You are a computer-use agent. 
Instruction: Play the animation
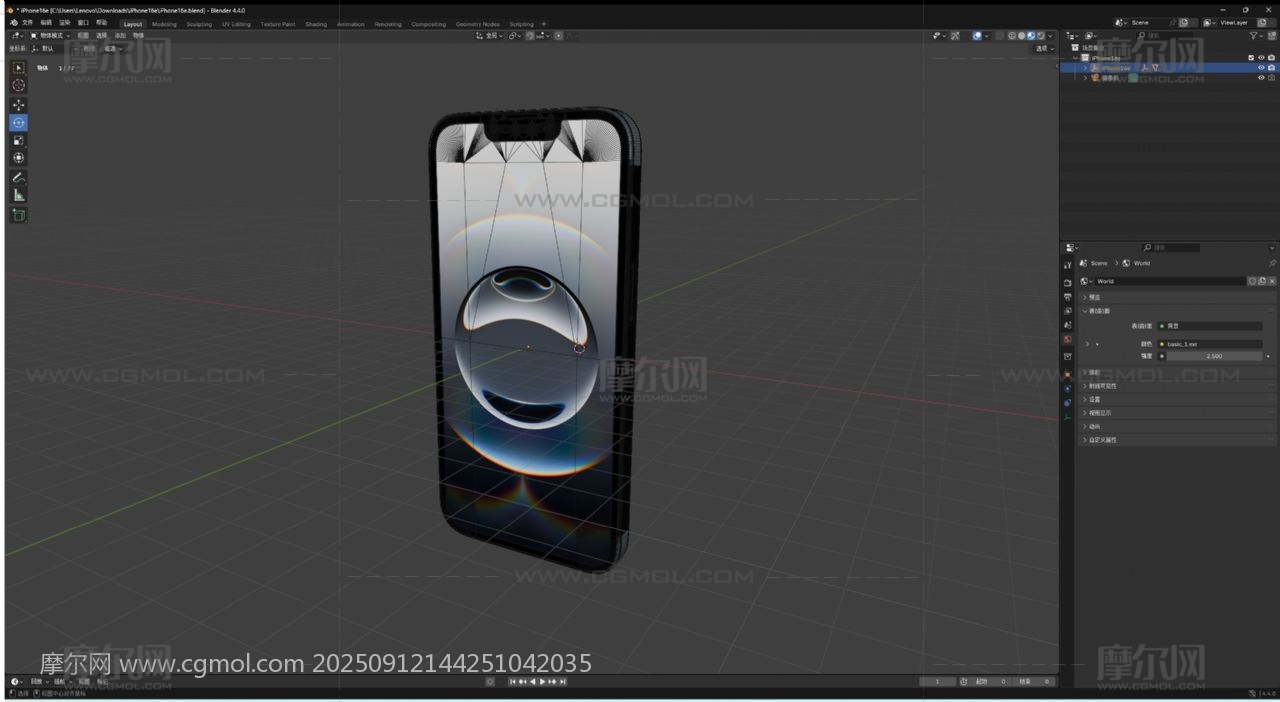[x=543, y=682]
